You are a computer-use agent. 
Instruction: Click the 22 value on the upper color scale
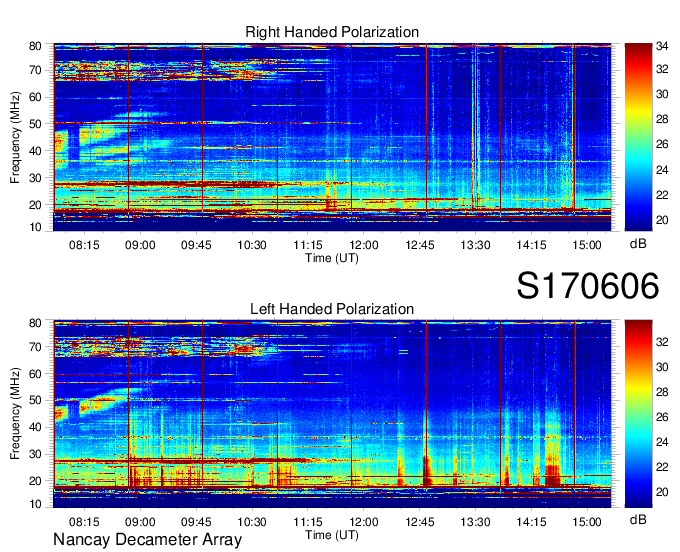pos(662,195)
